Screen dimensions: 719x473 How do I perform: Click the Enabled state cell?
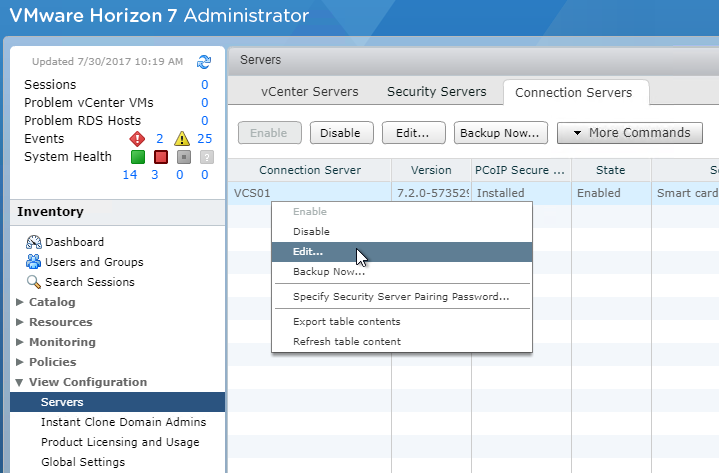[x=611, y=193]
